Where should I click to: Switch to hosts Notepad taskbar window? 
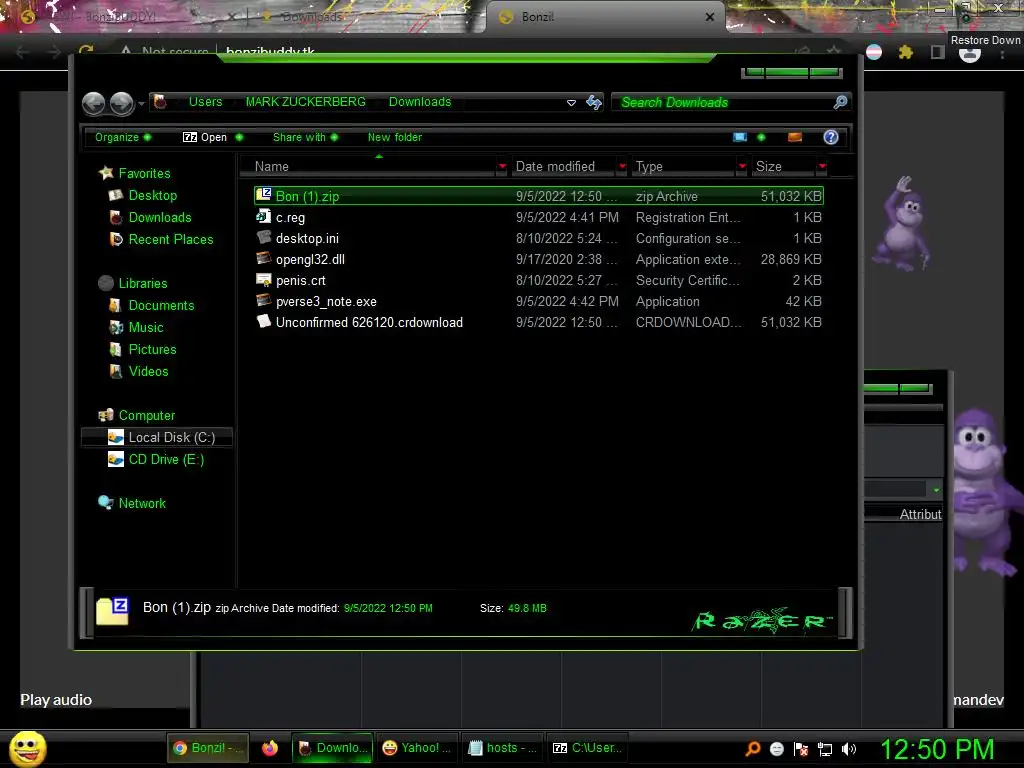[502, 748]
